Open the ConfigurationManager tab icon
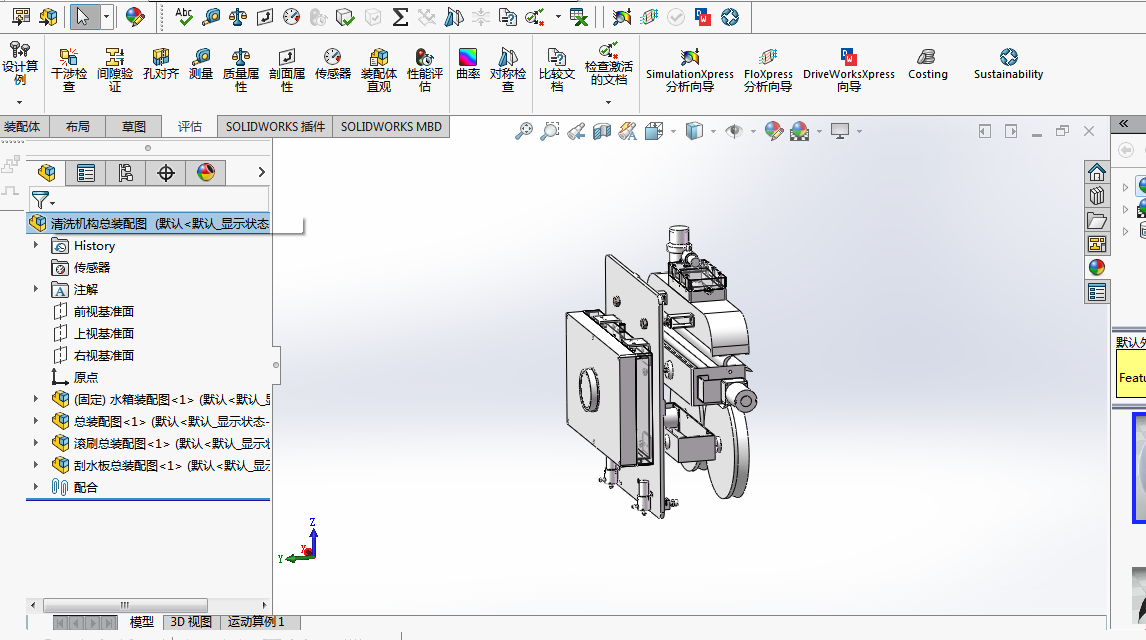Screen dimensions: 1146x640 [x=126, y=173]
